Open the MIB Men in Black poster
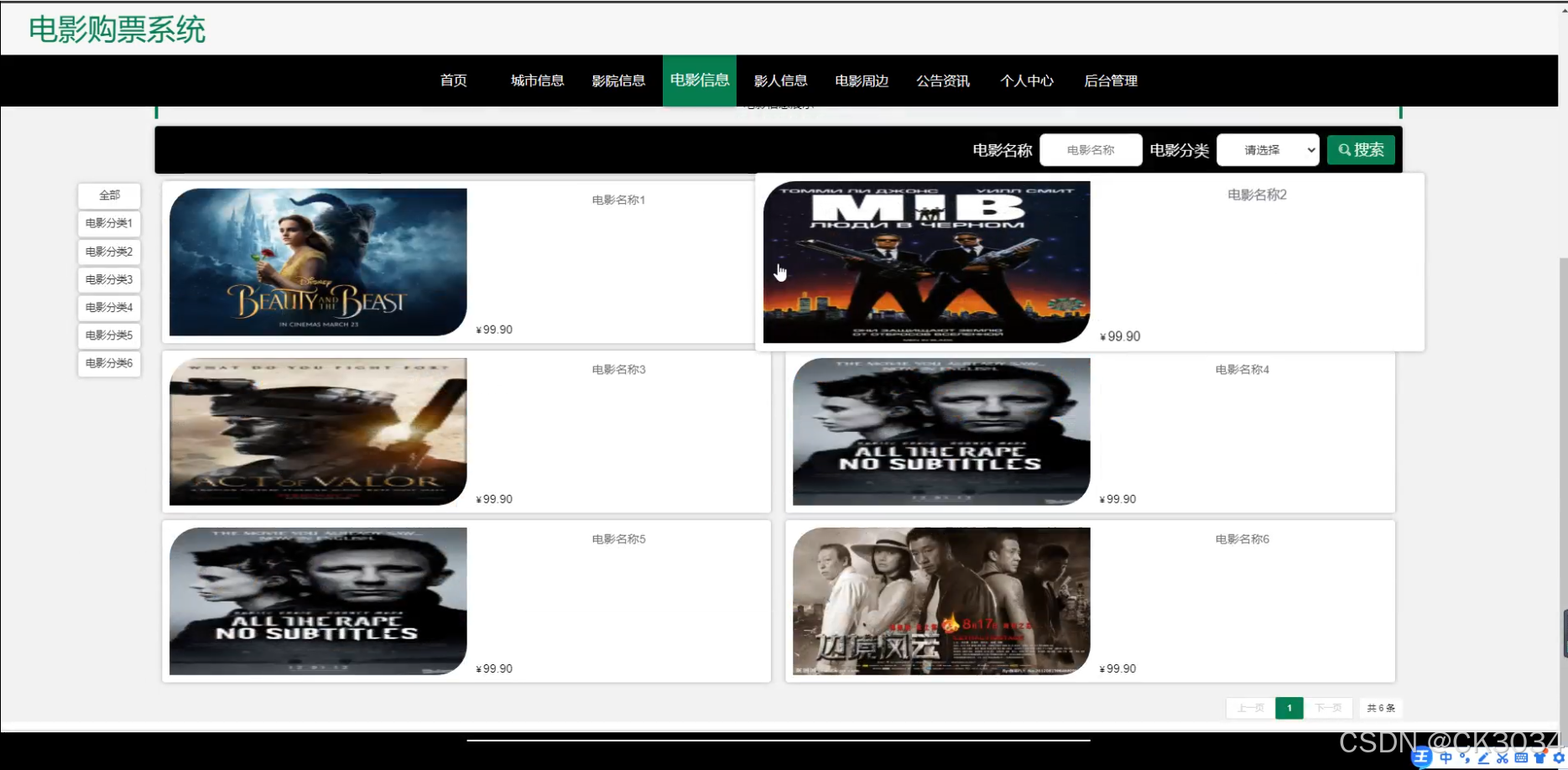Image resolution: width=1568 pixels, height=770 pixels. click(926, 262)
